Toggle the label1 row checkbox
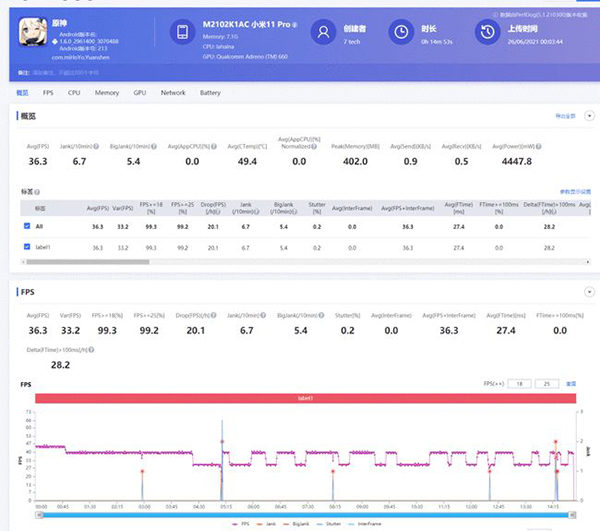600x531 pixels. coord(26,247)
